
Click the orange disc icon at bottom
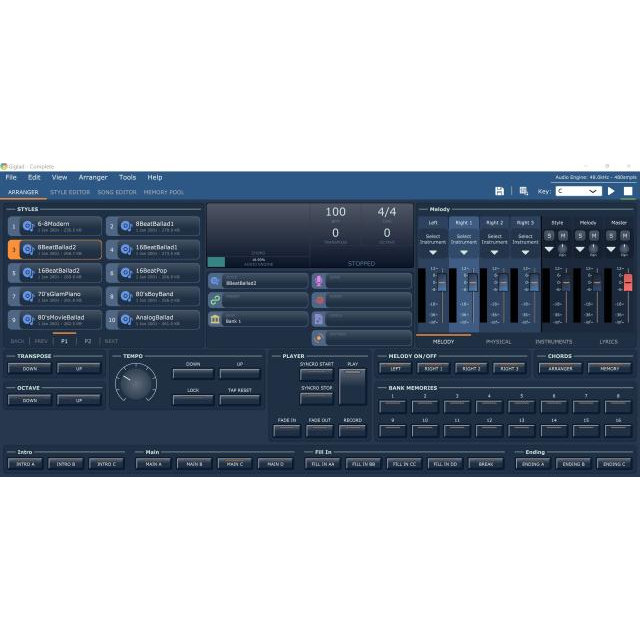(319, 338)
